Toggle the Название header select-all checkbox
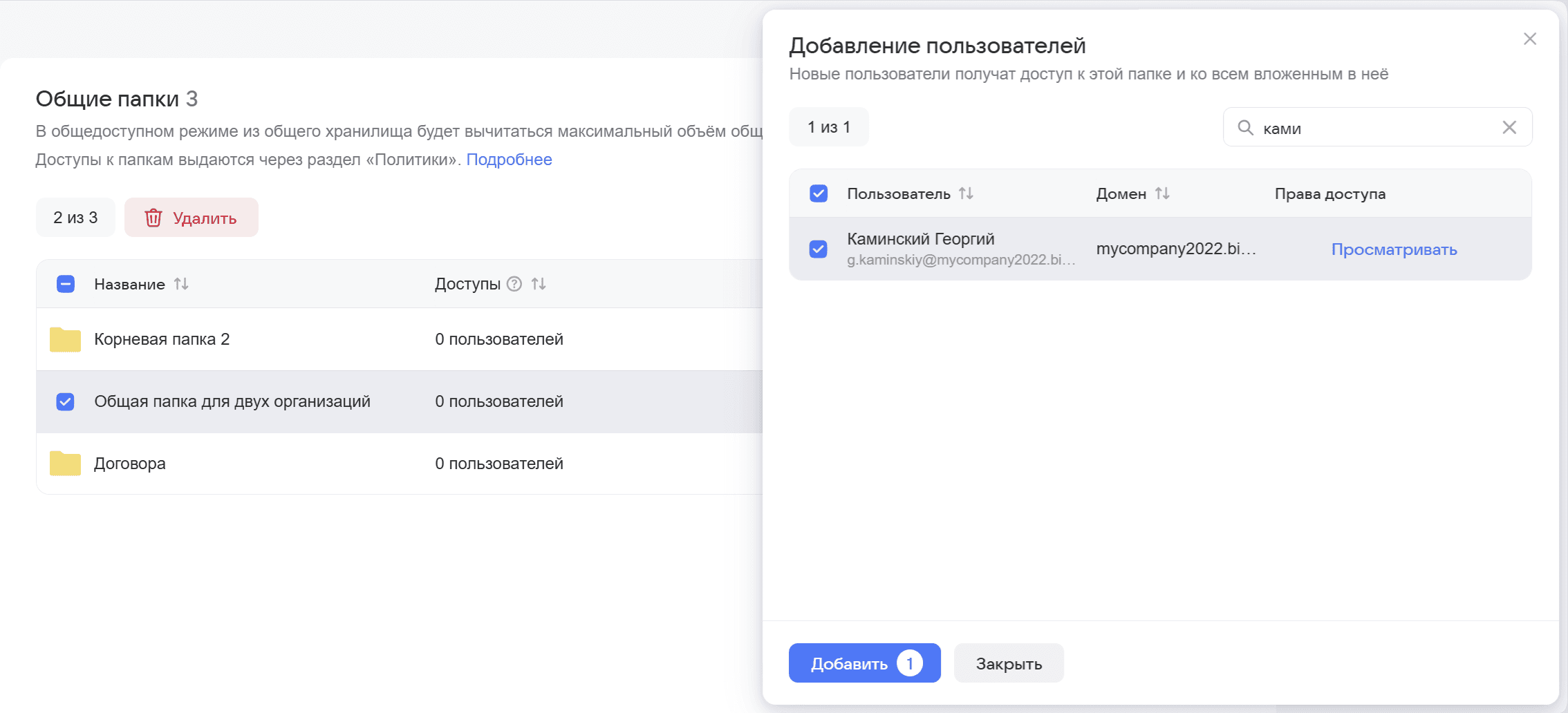 [x=66, y=284]
